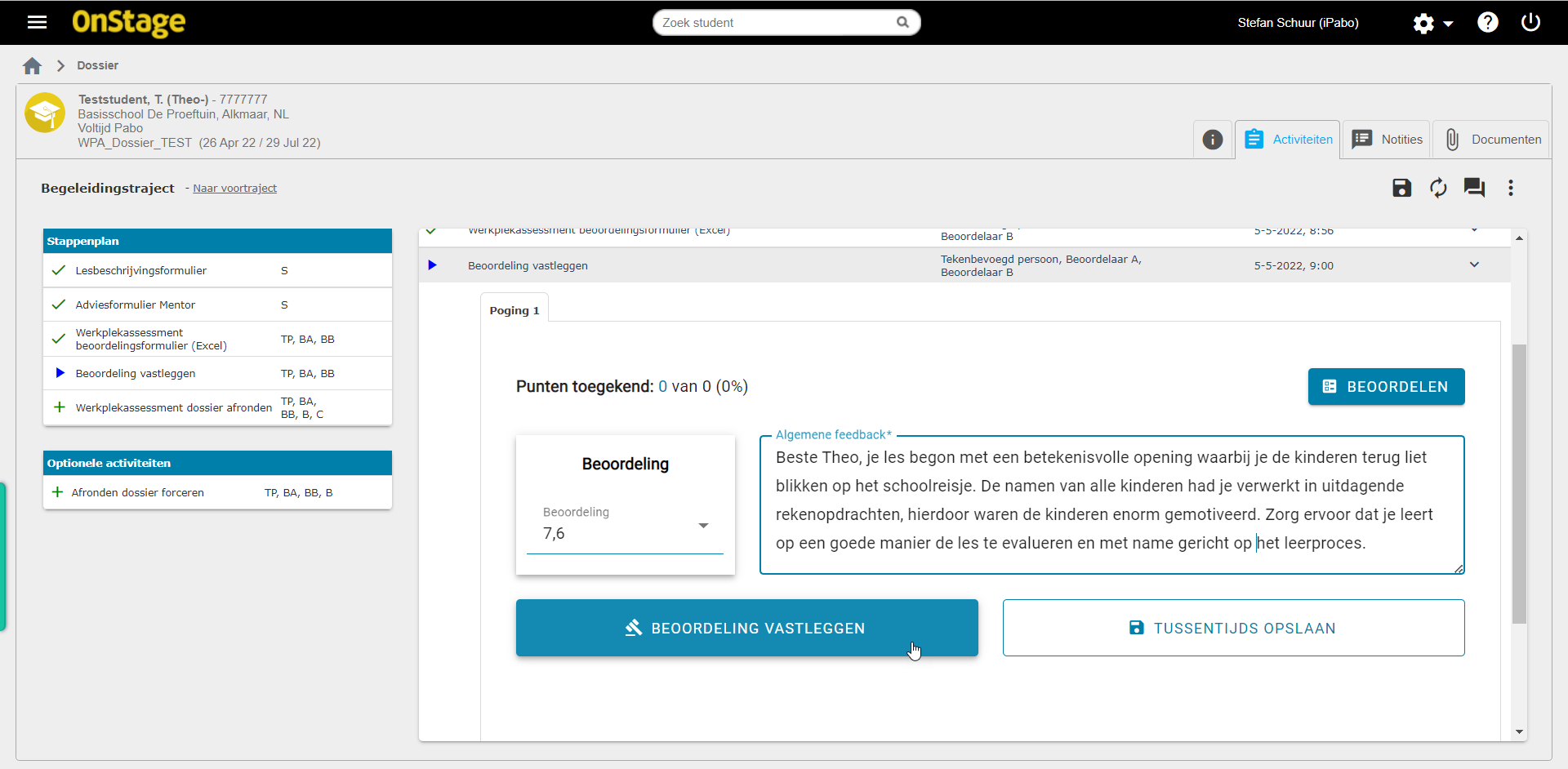Image resolution: width=1568 pixels, height=769 pixels.
Task: Switch to the Documenten tab
Action: [x=1491, y=140]
